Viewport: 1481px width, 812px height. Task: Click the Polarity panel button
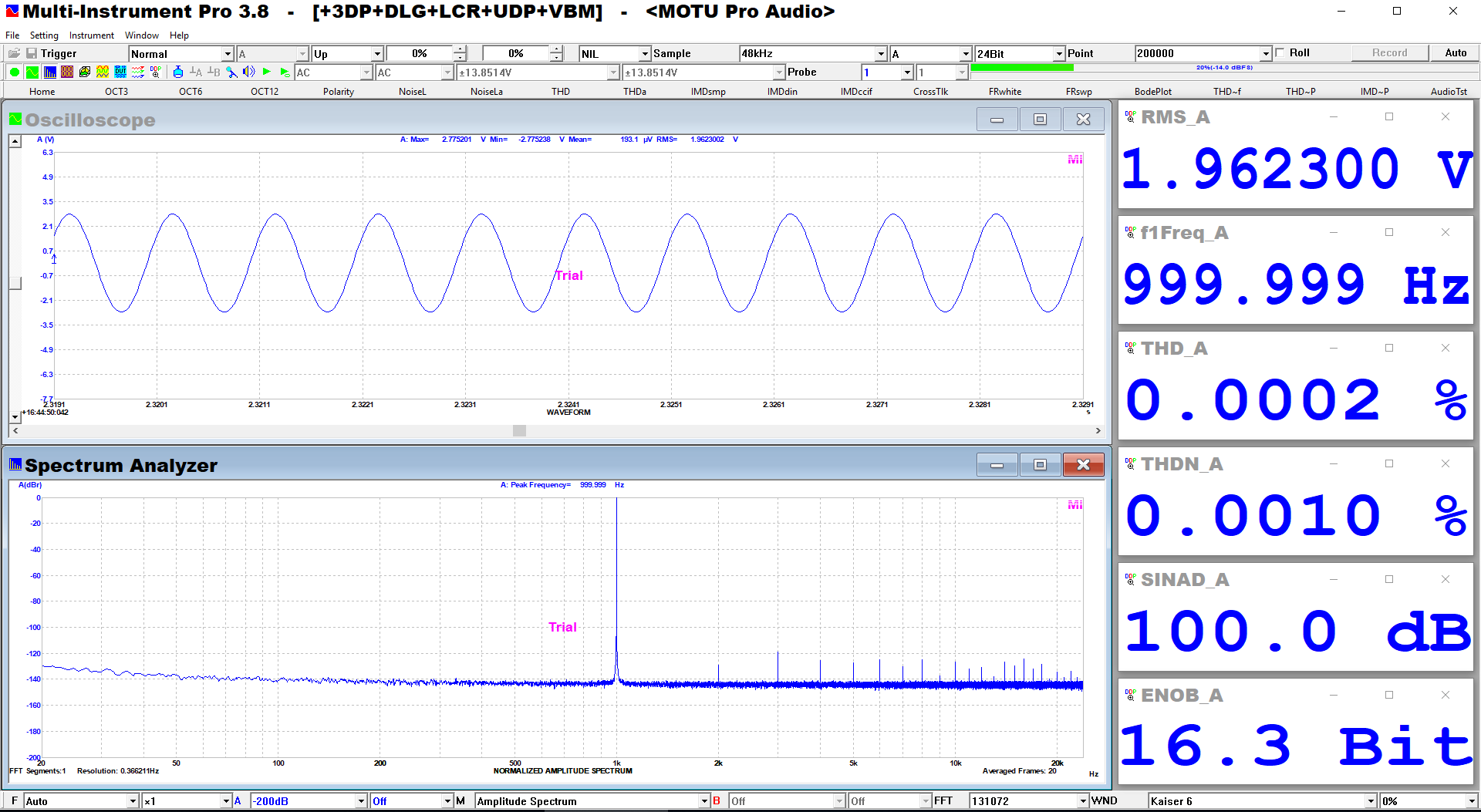coord(339,91)
